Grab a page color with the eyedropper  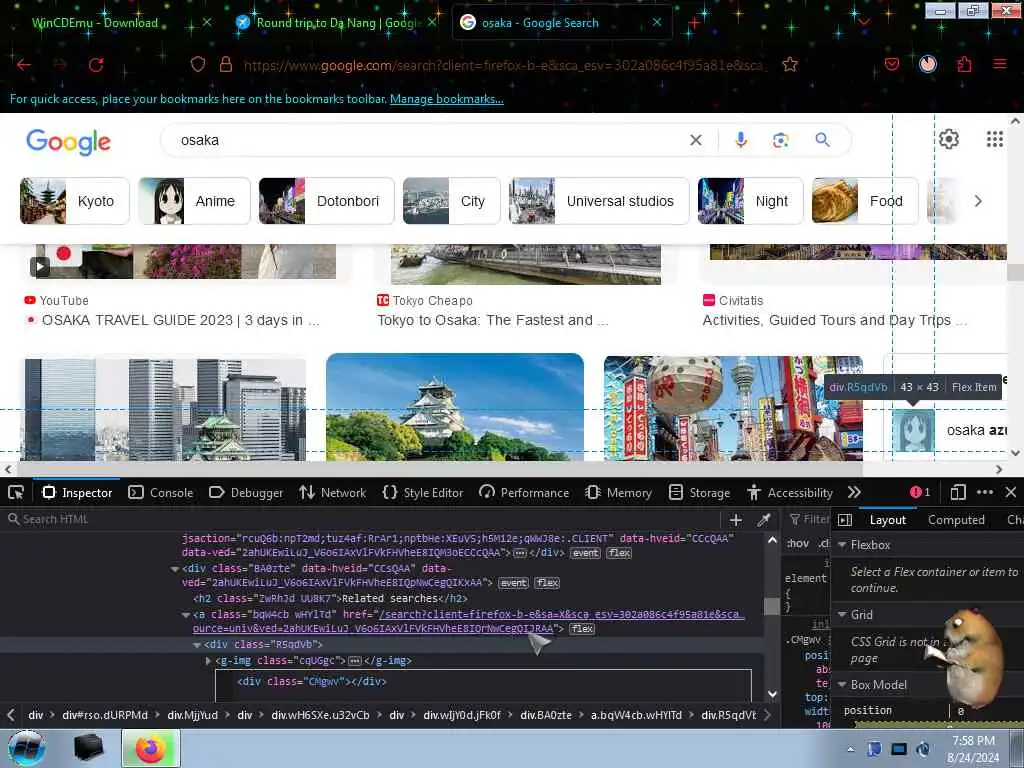tap(763, 519)
